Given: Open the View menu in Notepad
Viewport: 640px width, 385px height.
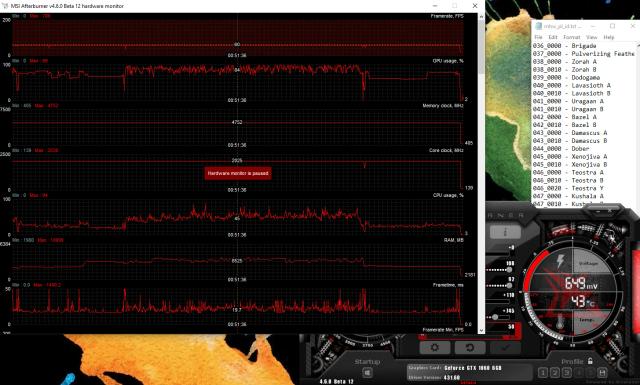Looking at the screenshot, I should coord(591,37).
